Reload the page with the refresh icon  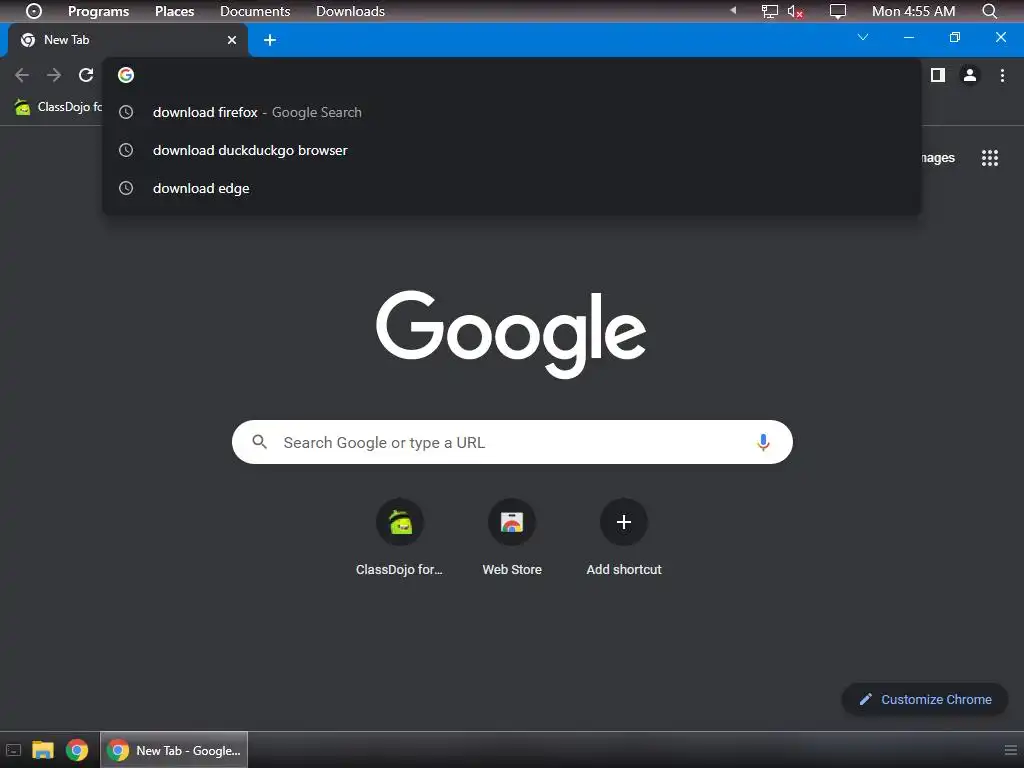click(x=86, y=75)
